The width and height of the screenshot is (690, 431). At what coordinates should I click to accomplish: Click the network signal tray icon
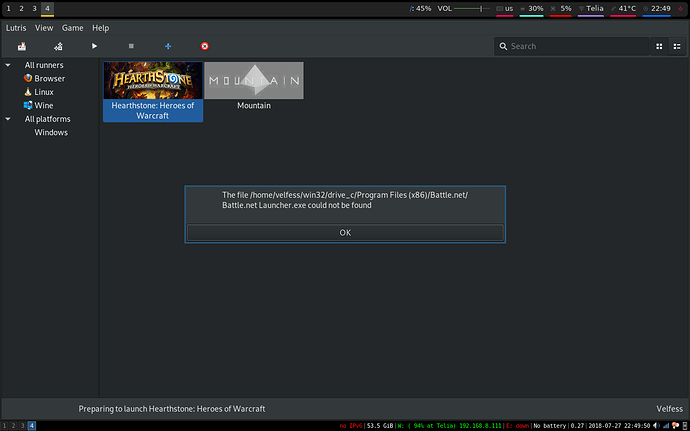[665, 426]
